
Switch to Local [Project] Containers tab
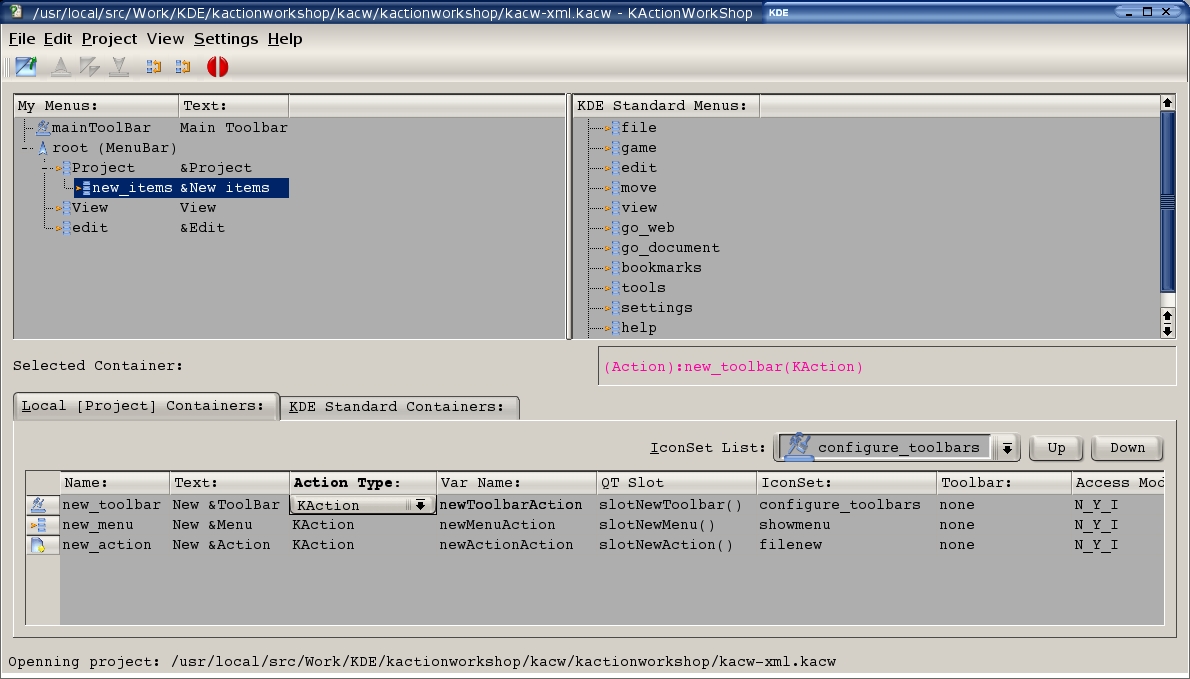tap(146, 406)
